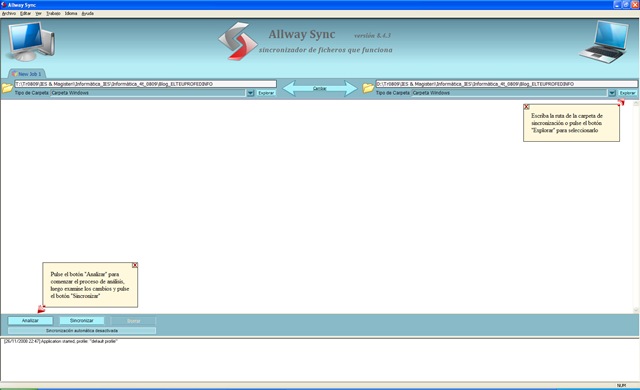The image size is (640, 390).
Task: Click the laptop icon
Action: point(605,42)
